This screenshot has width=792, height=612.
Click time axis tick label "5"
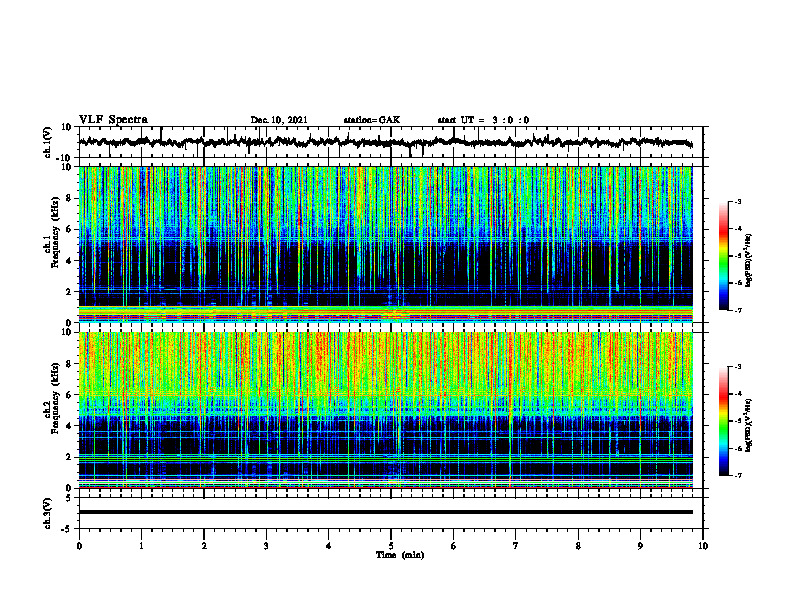pos(391,546)
